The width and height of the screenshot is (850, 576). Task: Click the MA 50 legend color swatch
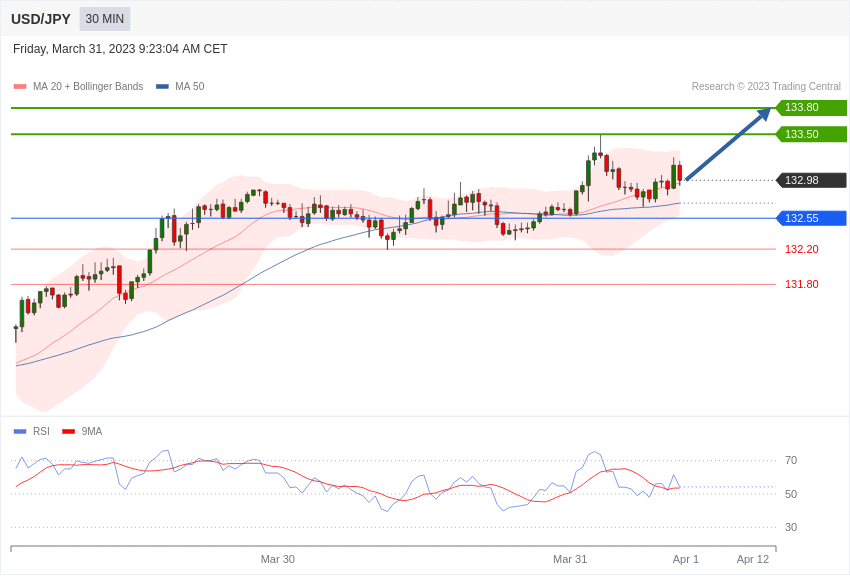tap(162, 86)
